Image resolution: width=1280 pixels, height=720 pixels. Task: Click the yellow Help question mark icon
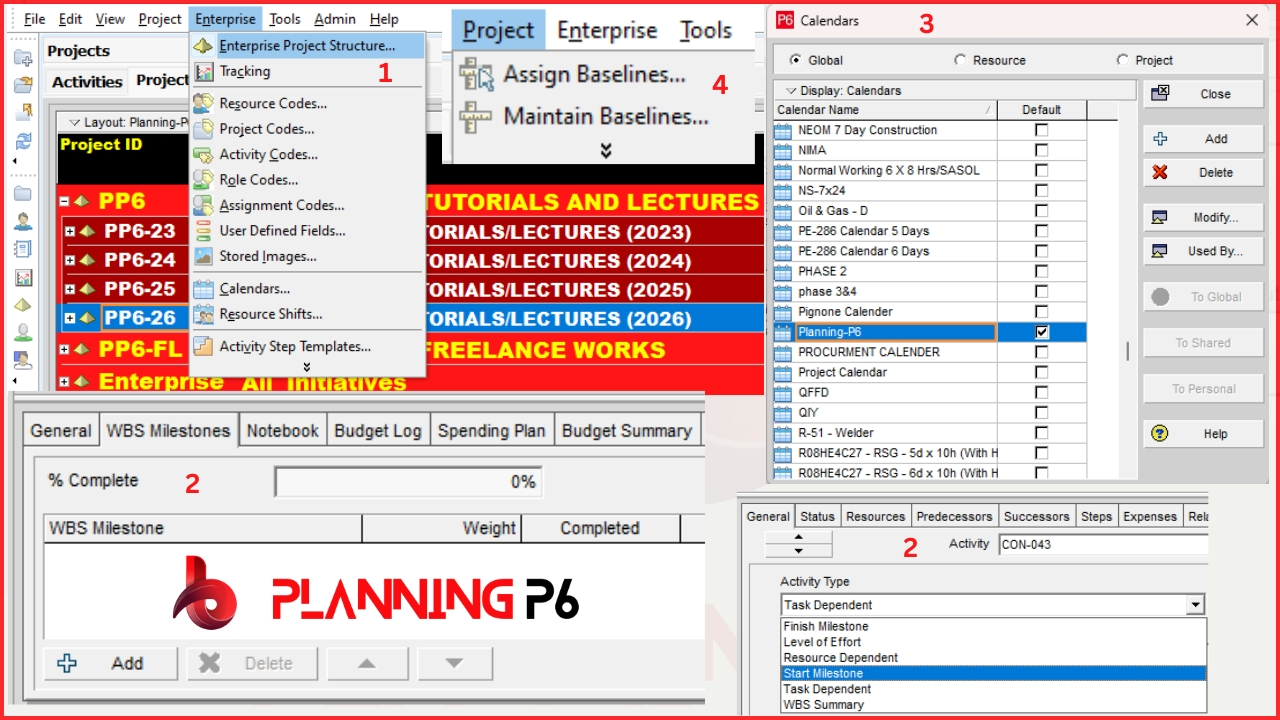(1160, 434)
